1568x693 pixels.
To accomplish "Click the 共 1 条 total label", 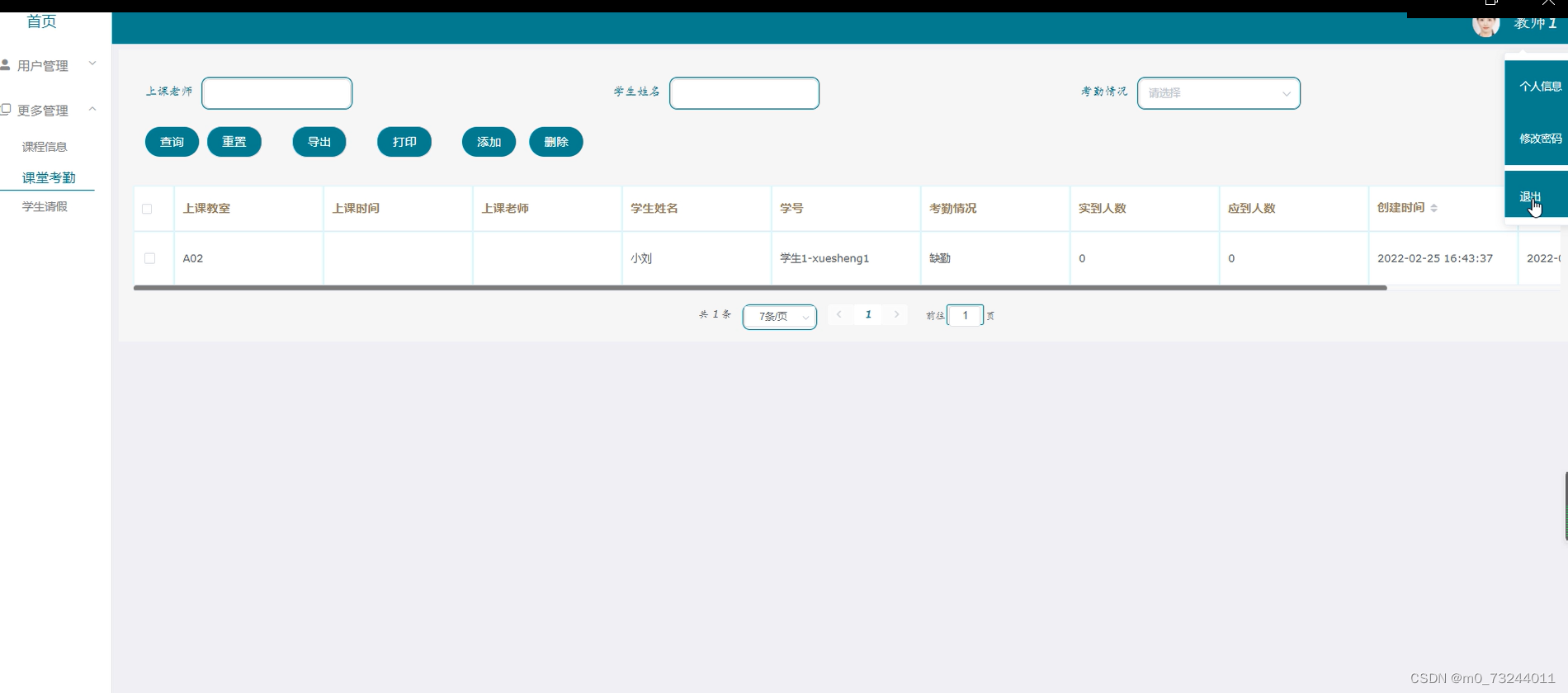I will tap(715, 314).
